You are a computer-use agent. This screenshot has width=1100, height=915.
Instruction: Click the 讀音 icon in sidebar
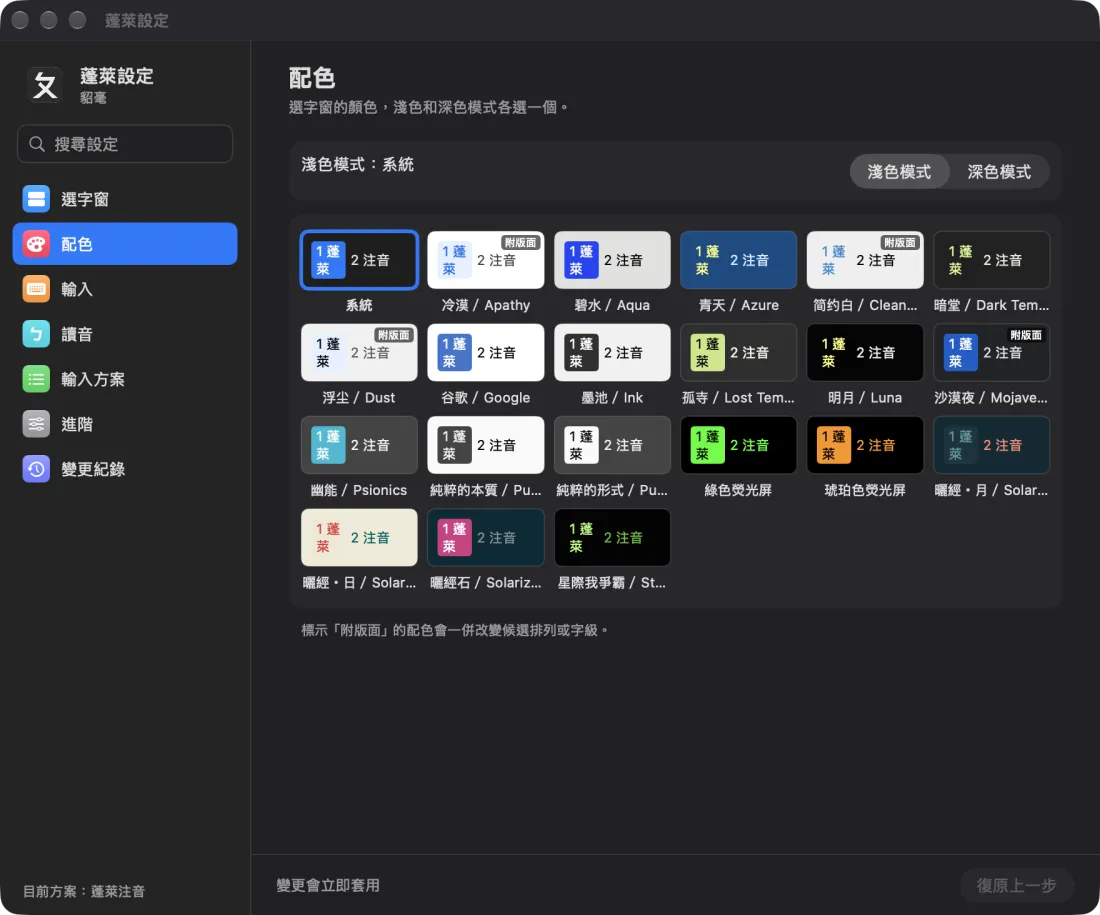[x=36, y=333]
